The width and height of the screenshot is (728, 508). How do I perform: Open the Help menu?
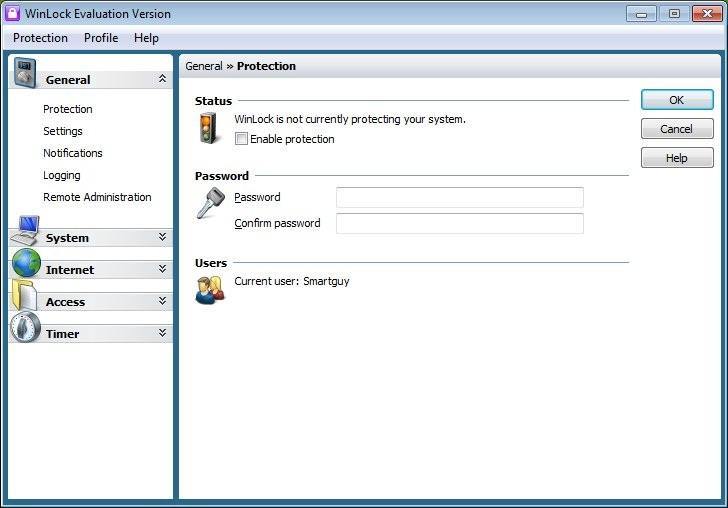146,38
